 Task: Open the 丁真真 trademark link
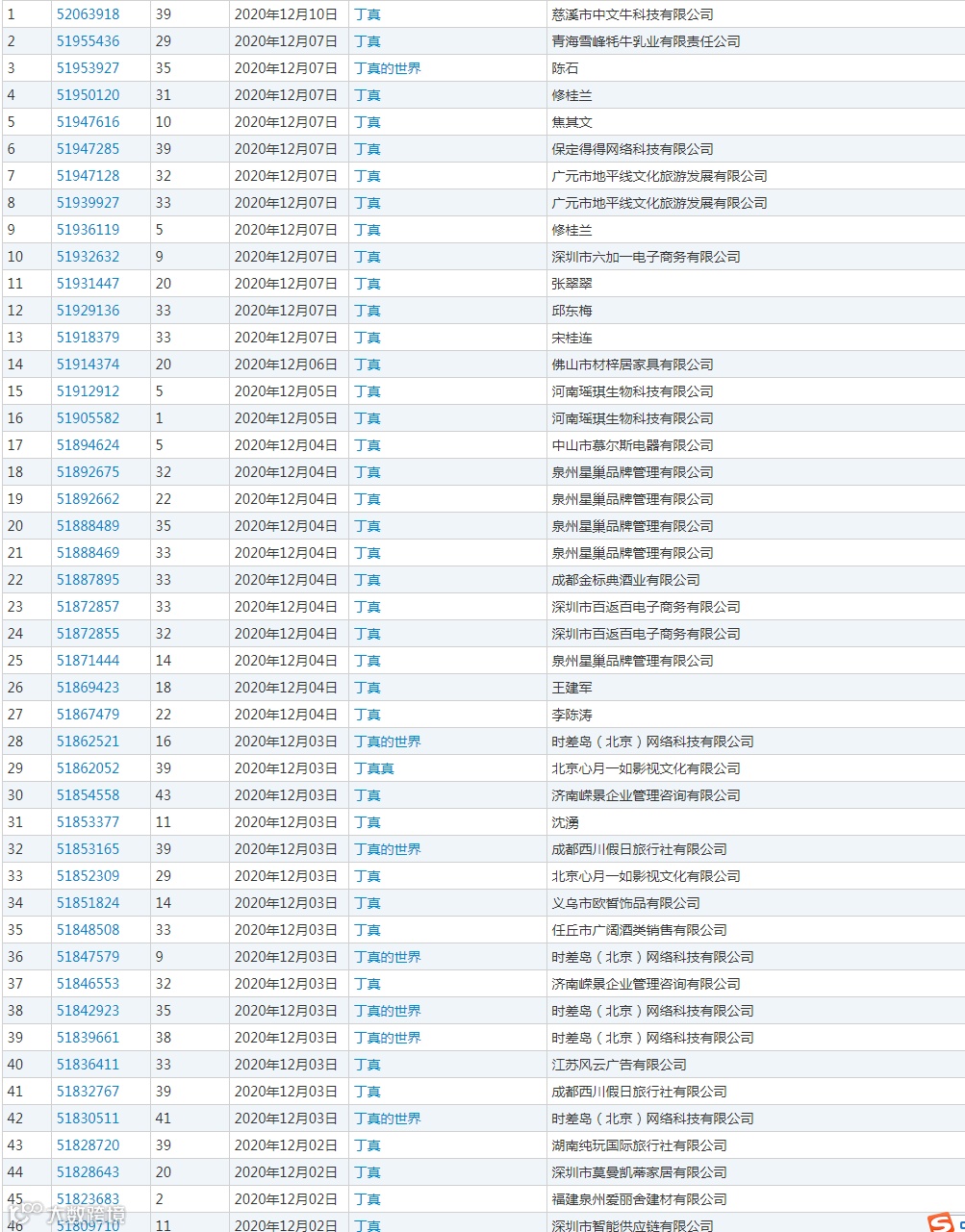click(374, 768)
